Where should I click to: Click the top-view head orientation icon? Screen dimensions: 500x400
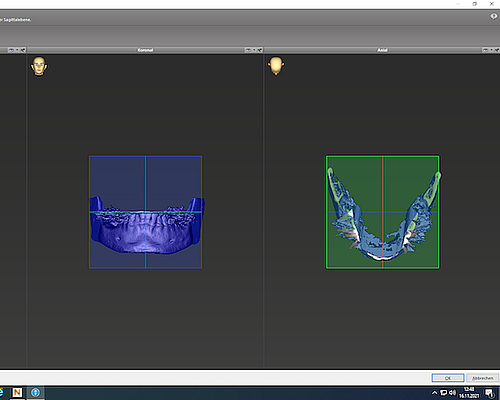pos(276,66)
